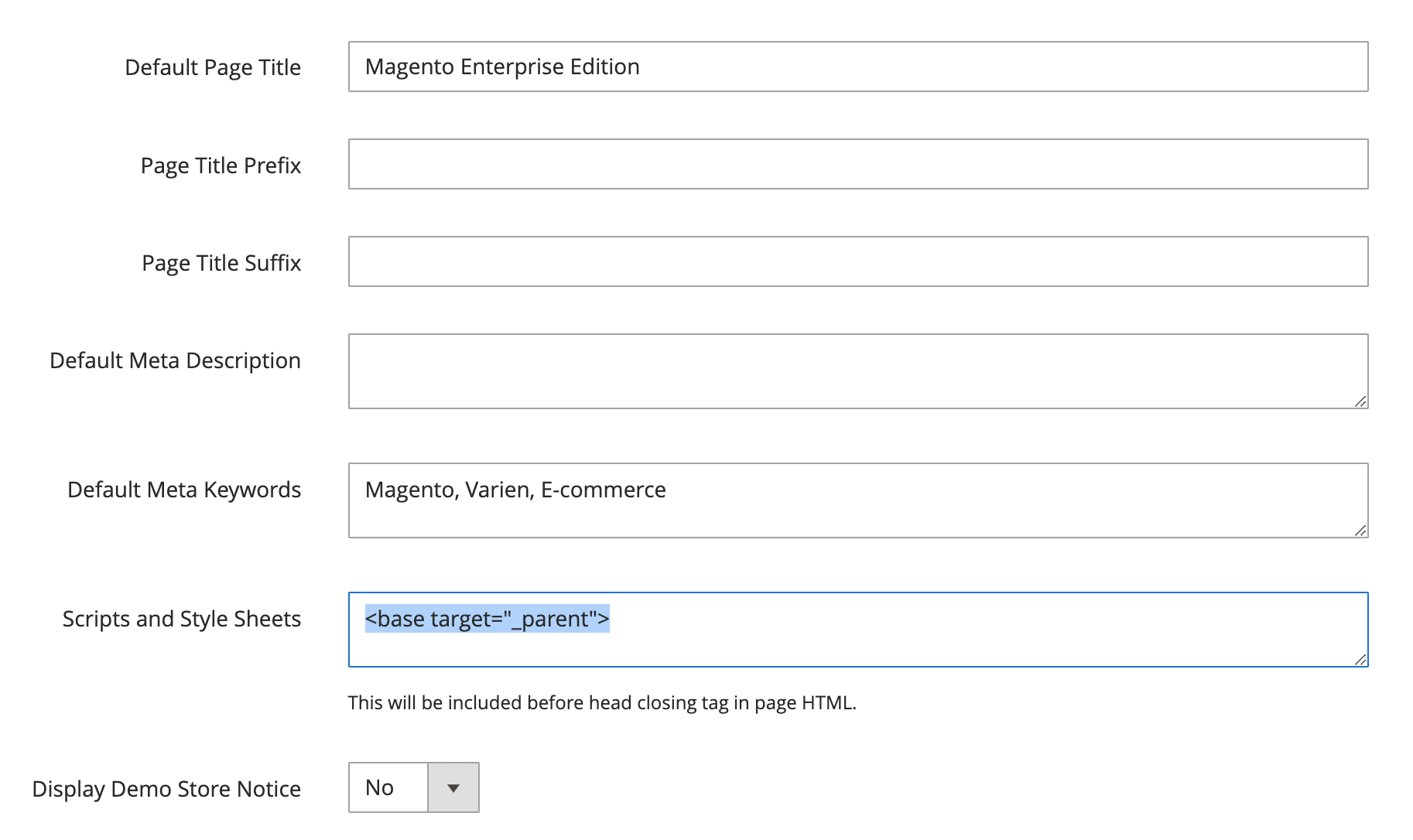Viewport: 1413px width, 840px height.
Task: Click the 'Scripts and Style Sheets' label
Action: pyautogui.click(x=182, y=619)
